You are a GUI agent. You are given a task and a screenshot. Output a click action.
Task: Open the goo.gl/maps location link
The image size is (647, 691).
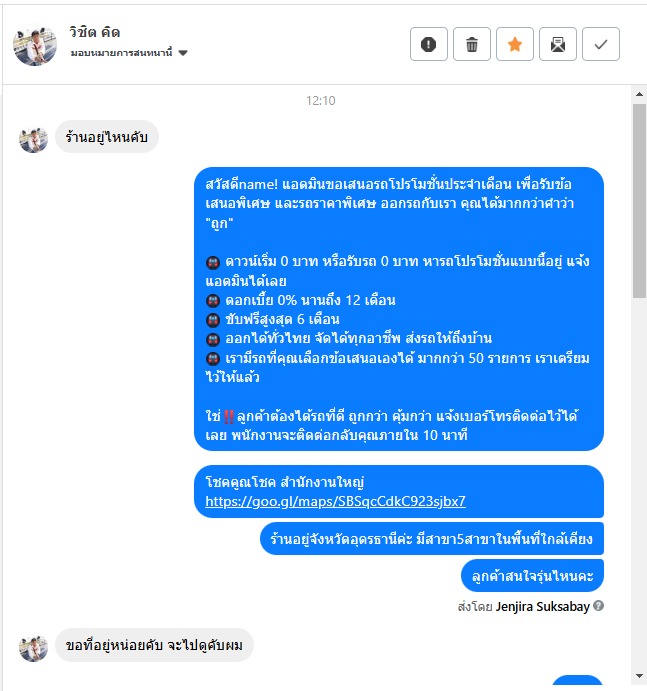335,502
